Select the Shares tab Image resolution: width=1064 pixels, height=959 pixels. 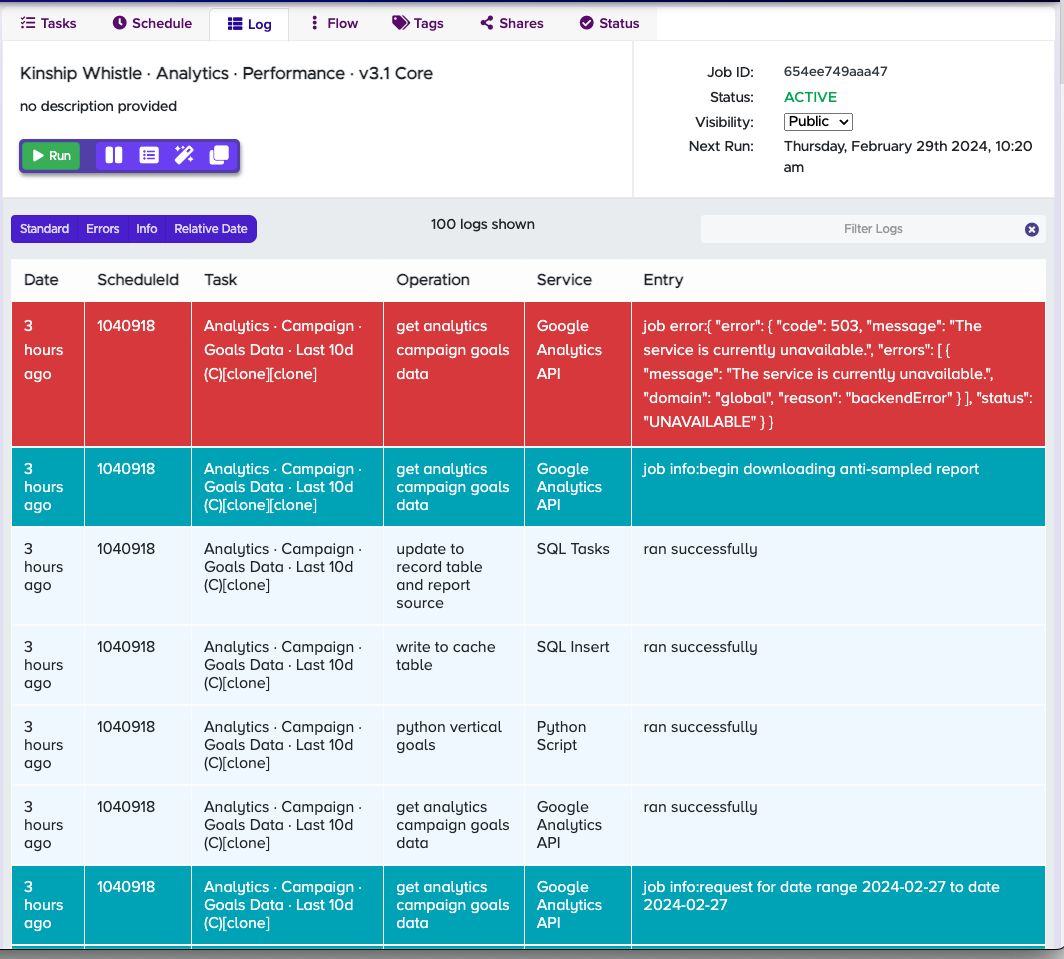(x=512, y=23)
